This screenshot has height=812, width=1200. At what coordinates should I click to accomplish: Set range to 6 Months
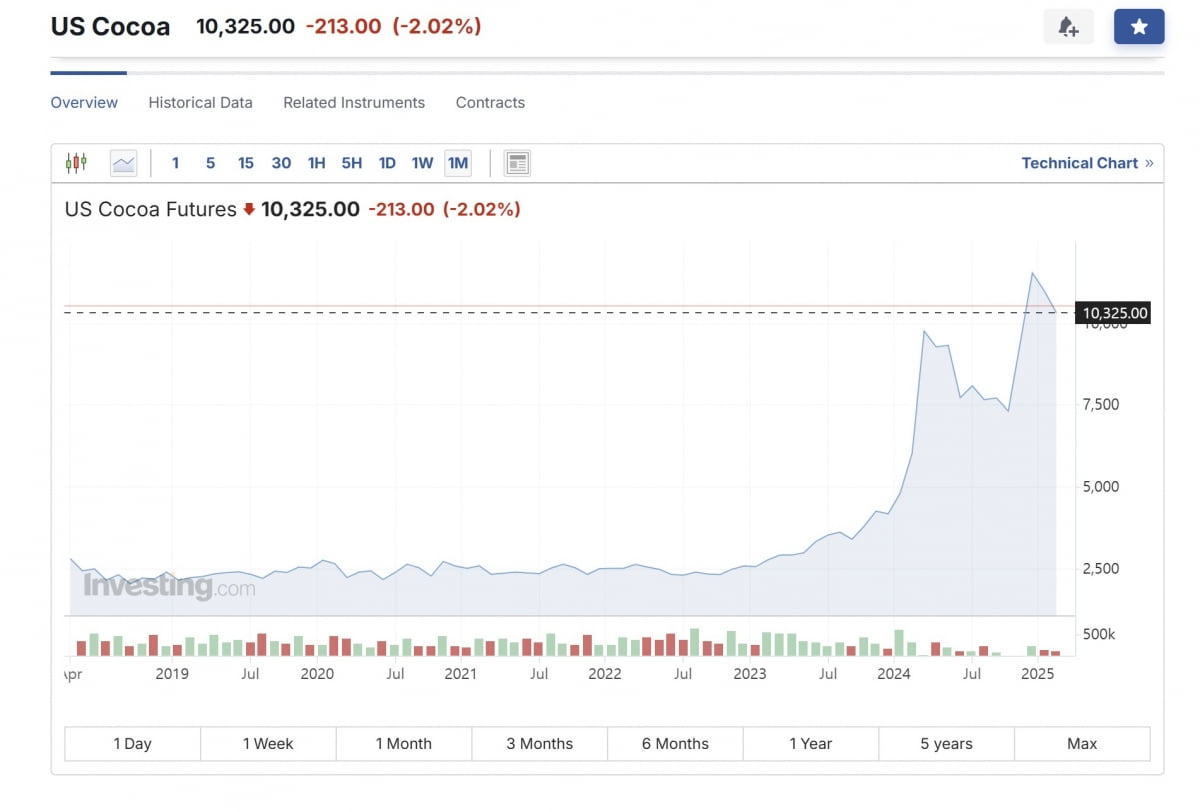click(x=675, y=744)
